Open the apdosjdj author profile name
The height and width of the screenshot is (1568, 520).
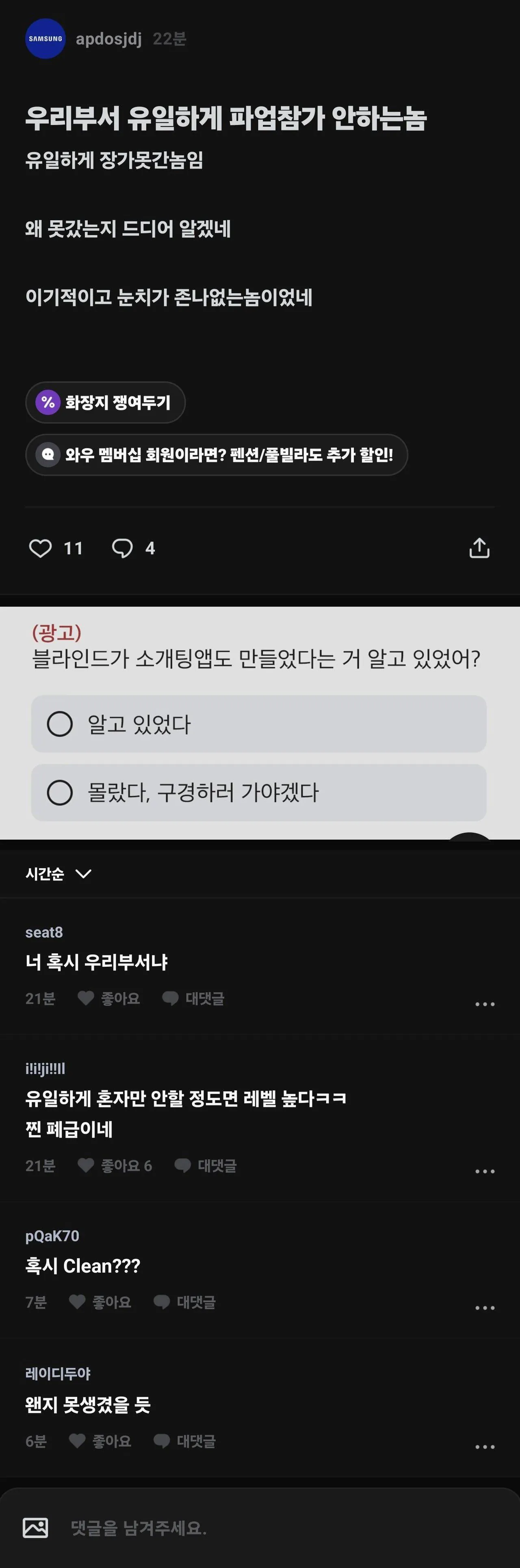(x=108, y=39)
